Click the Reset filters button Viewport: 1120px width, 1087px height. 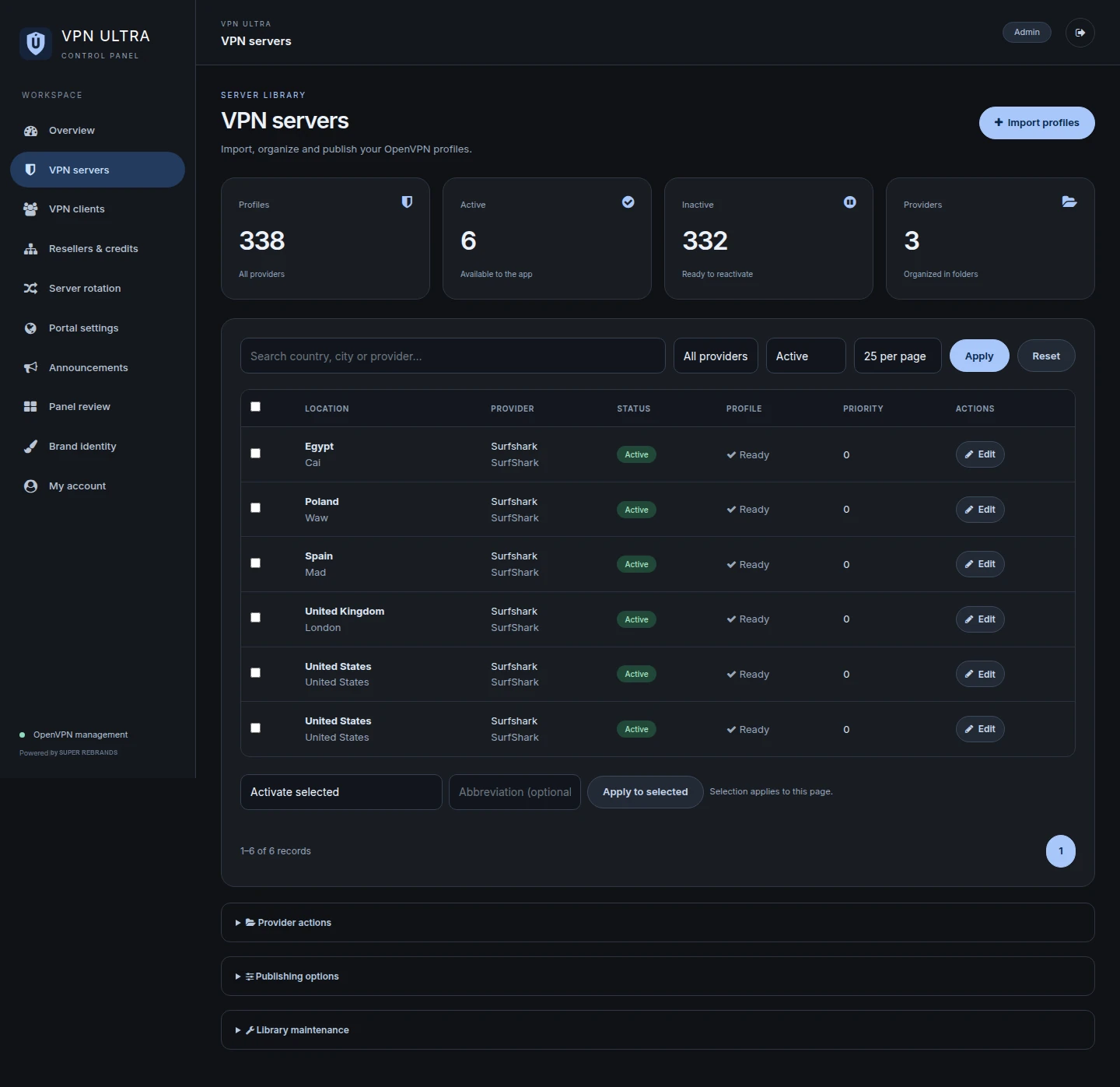(1046, 356)
